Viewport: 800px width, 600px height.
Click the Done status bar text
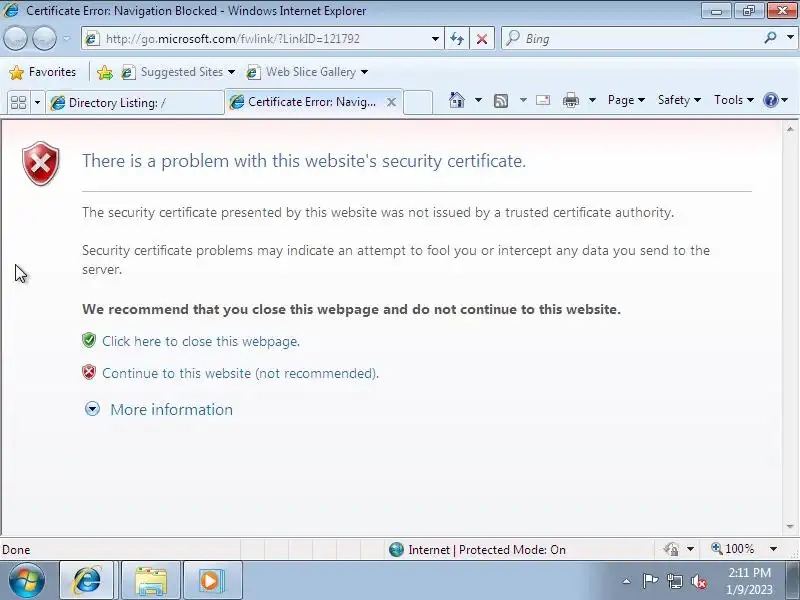pyautogui.click(x=16, y=550)
